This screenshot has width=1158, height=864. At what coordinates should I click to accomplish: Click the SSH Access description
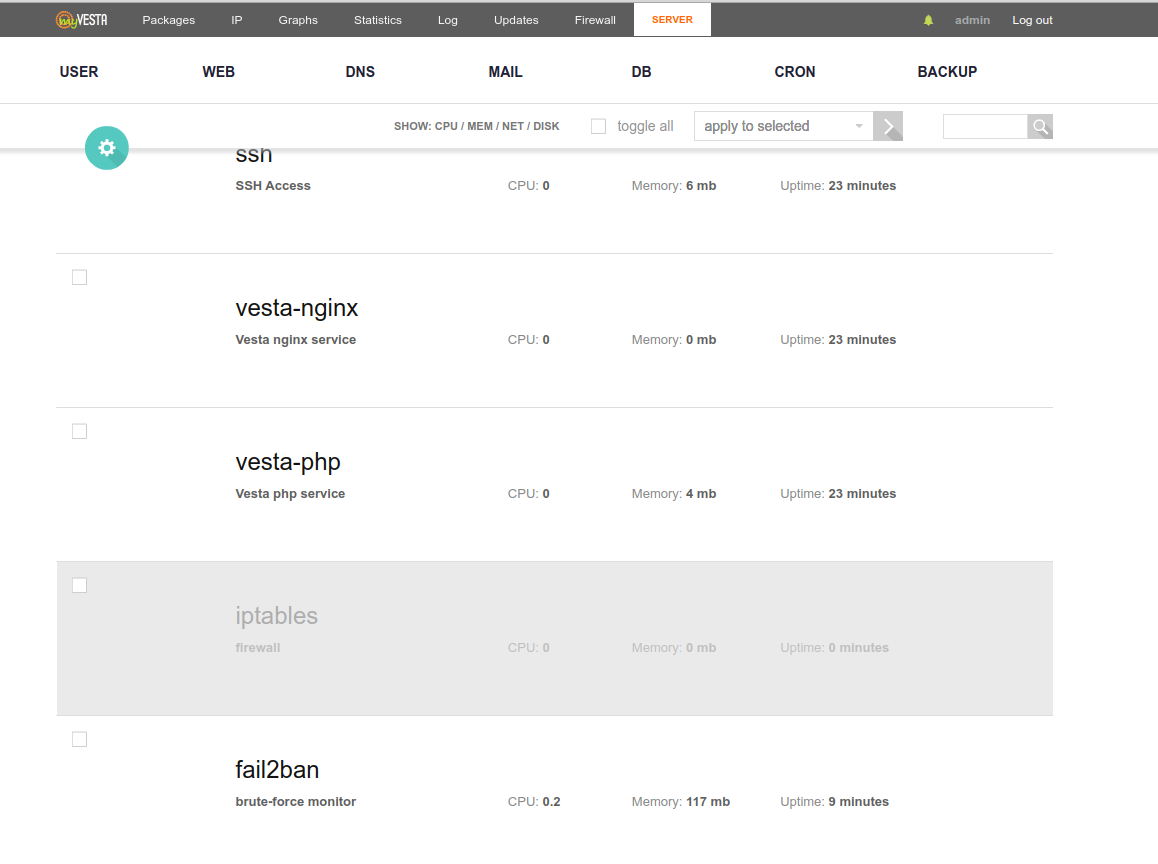pos(273,185)
